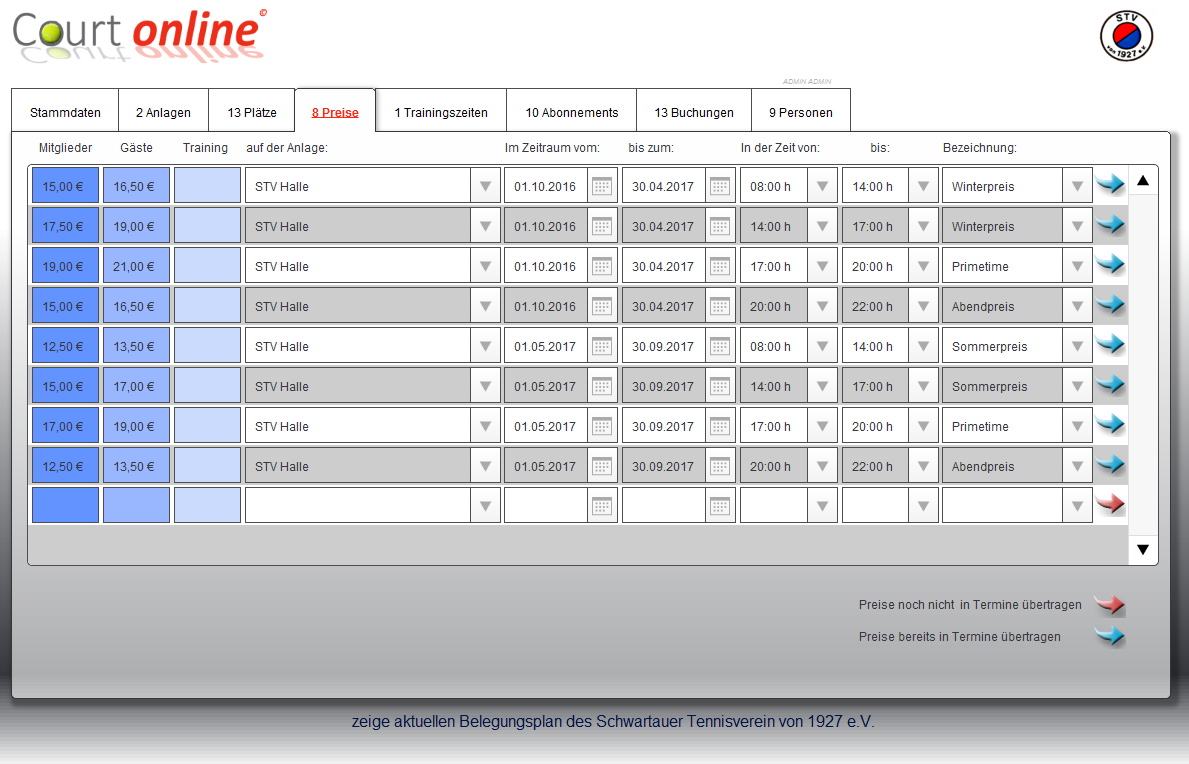Open start date calendar for 19,00 € Primetime row
Image resolution: width=1189 pixels, height=764 pixels.
click(602, 266)
